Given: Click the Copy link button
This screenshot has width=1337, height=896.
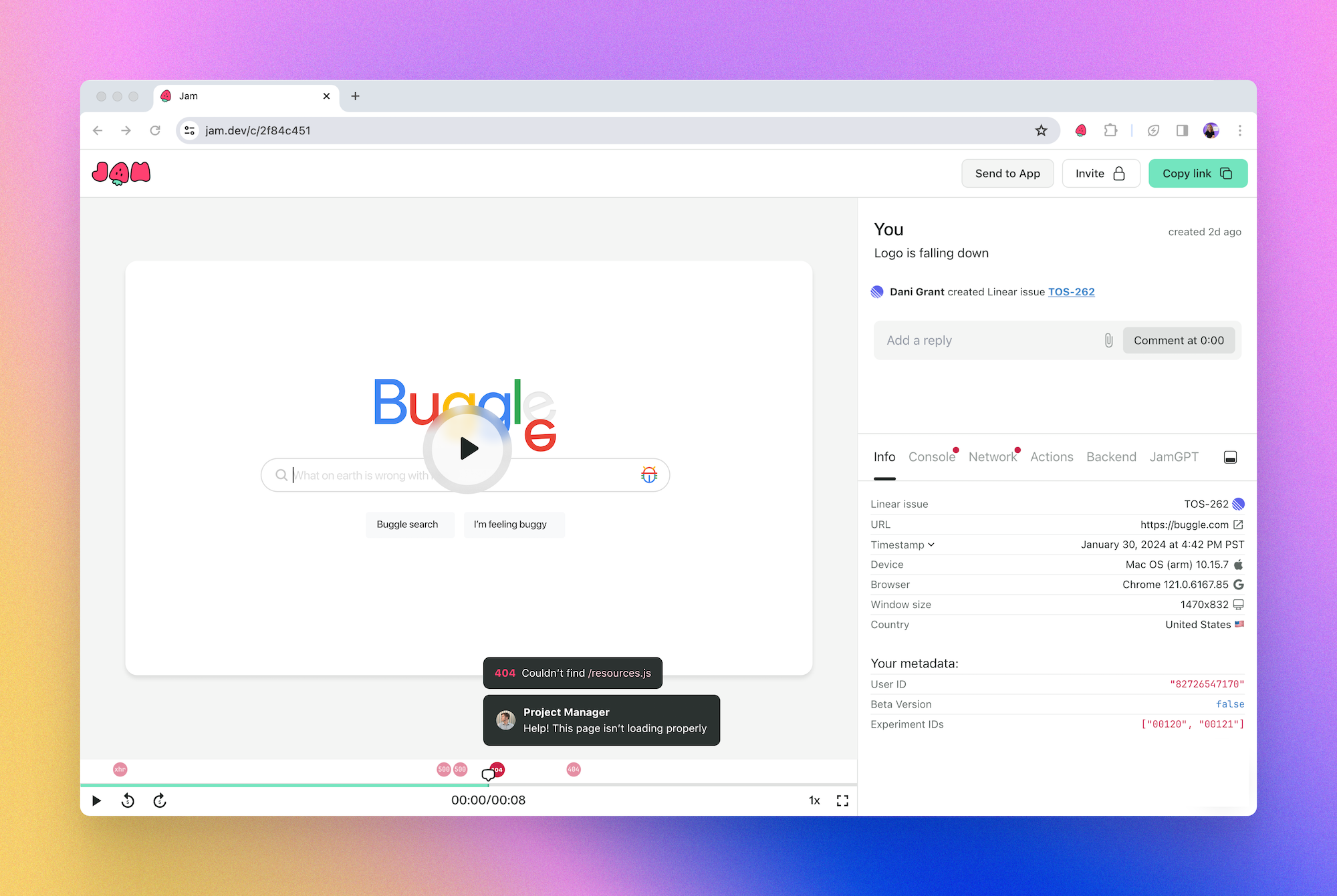Looking at the screenshot, I should 1197,174.
